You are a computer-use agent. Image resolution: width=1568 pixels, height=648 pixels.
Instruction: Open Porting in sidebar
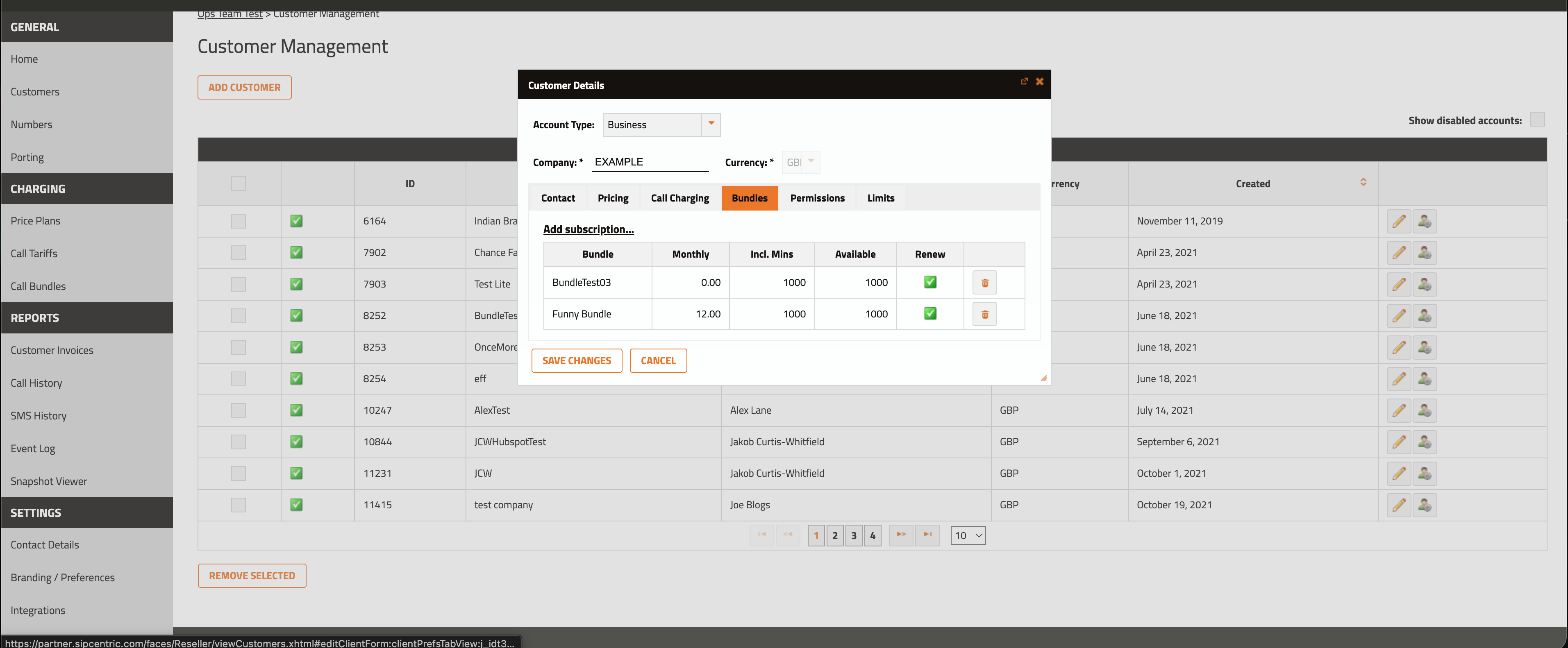tap(27, 157)
